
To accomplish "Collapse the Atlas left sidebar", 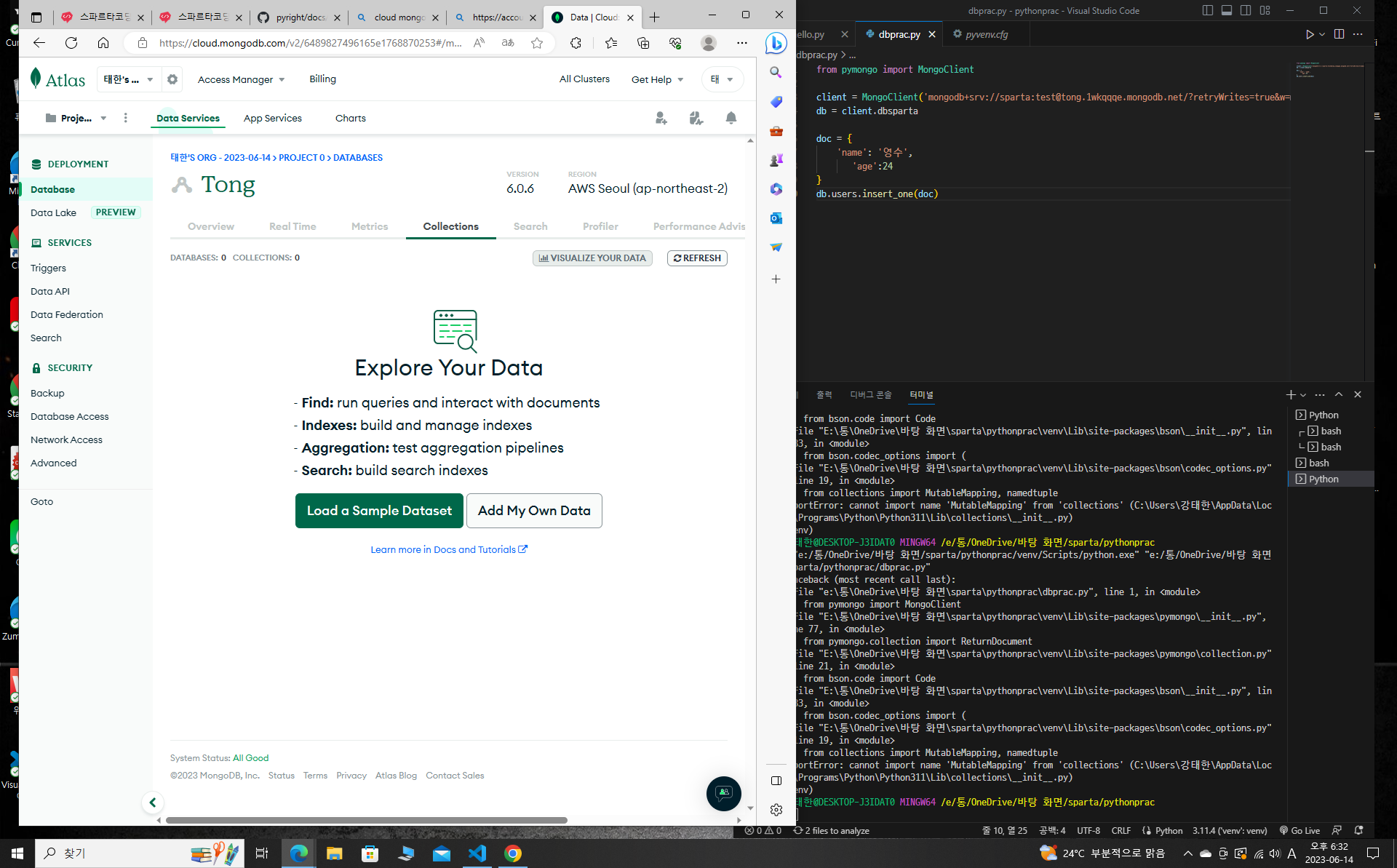I will point(153,803).
